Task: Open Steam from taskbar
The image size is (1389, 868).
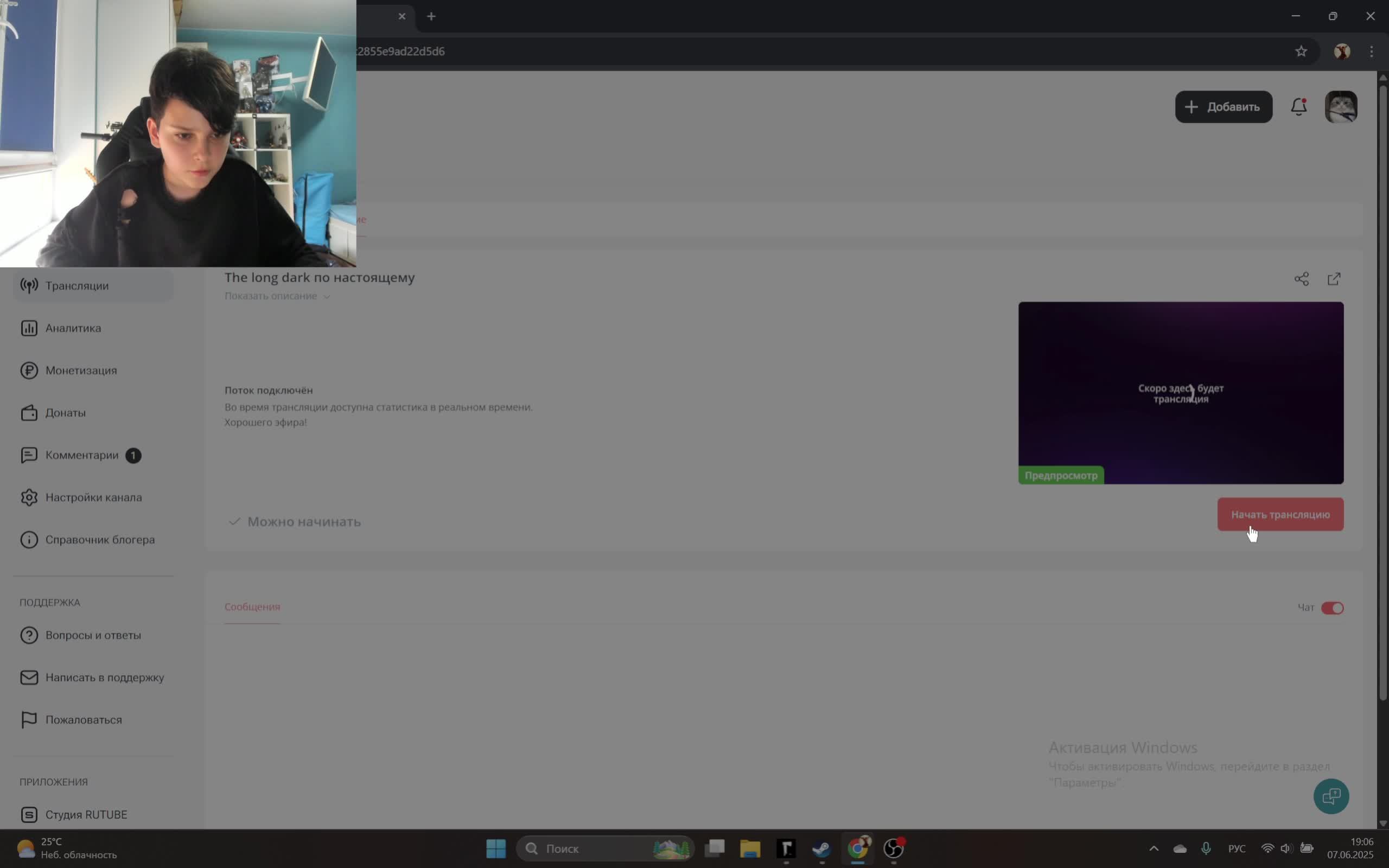Action: [x=821, y=848]
